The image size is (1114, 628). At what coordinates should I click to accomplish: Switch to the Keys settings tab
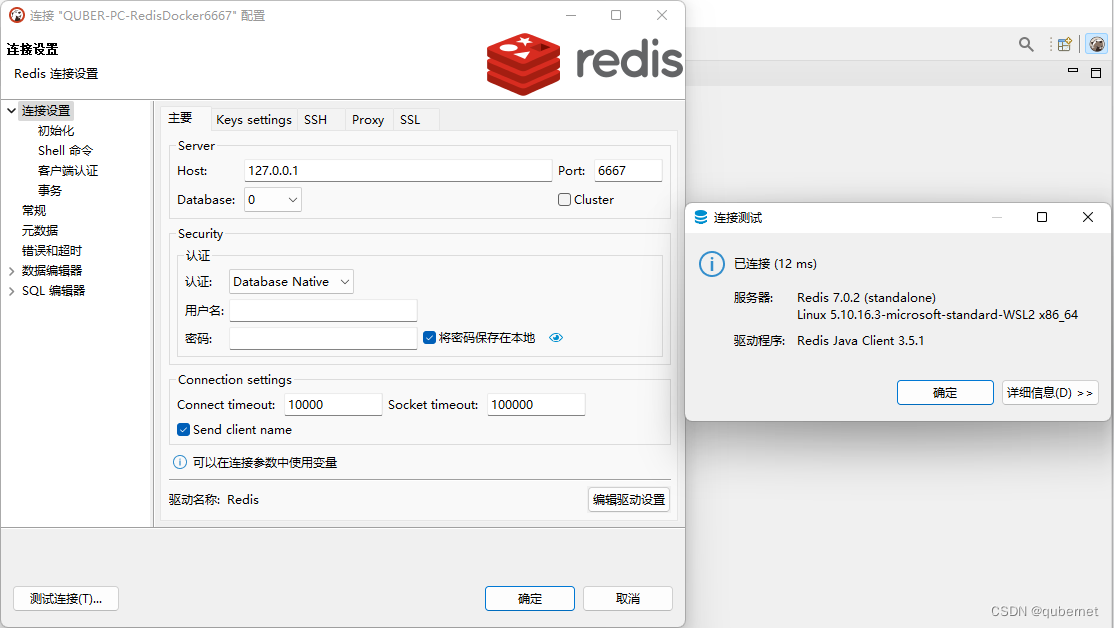coord(254,119)
